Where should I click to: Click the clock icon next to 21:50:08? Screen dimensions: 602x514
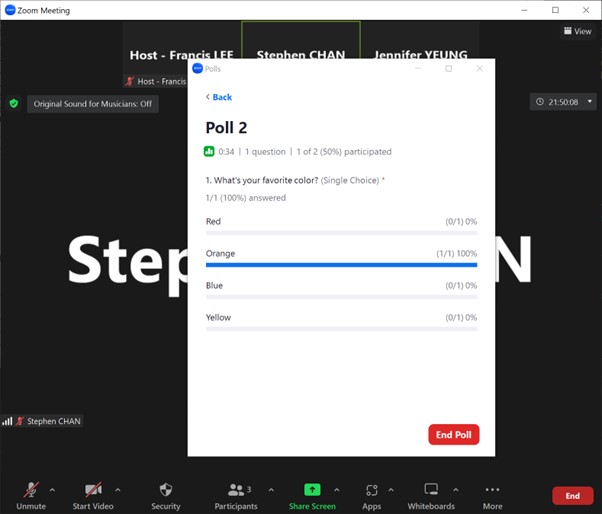[x=540, y=102]
